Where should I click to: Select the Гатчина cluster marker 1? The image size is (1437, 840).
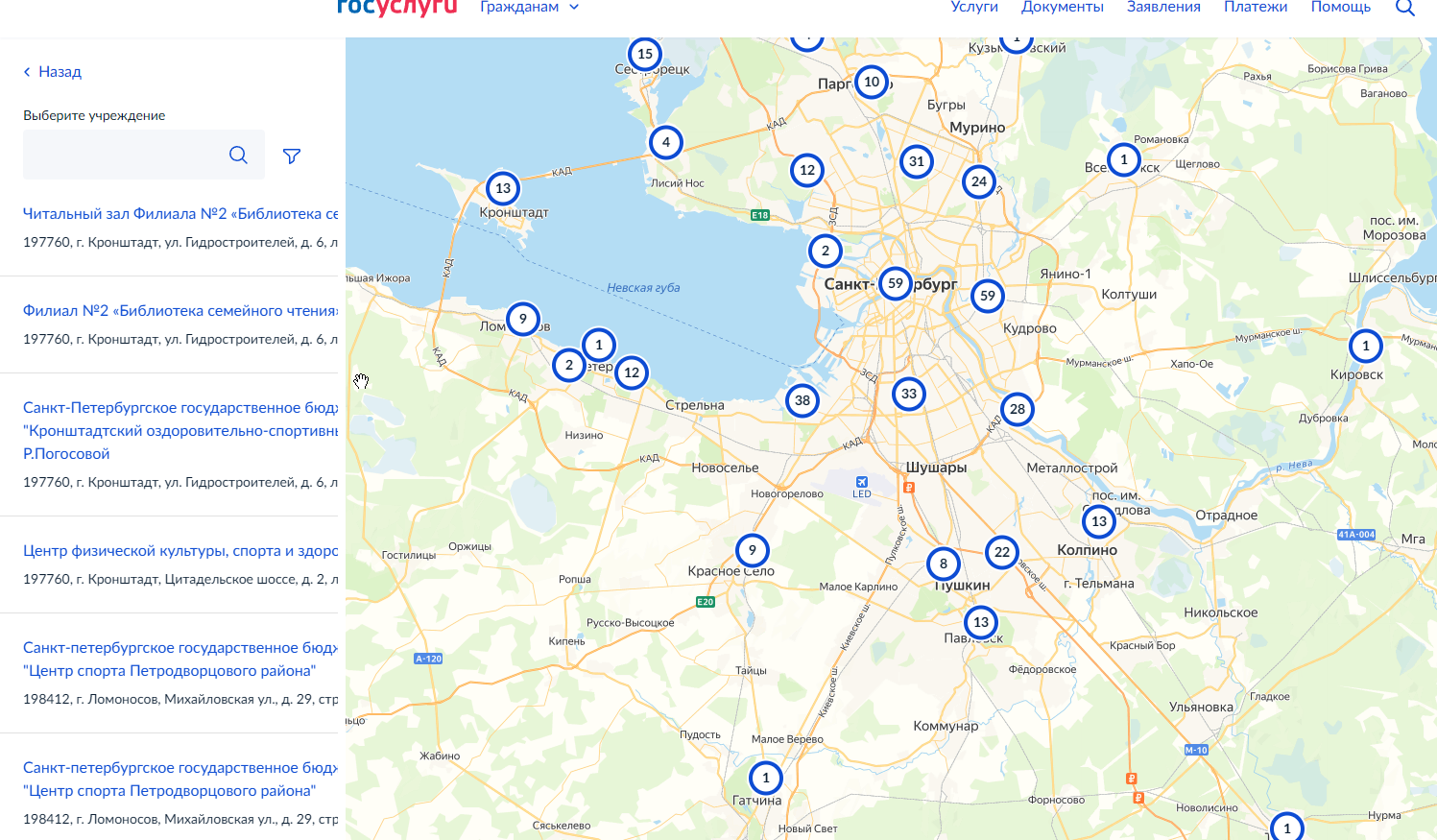click(x=766, y=778)
